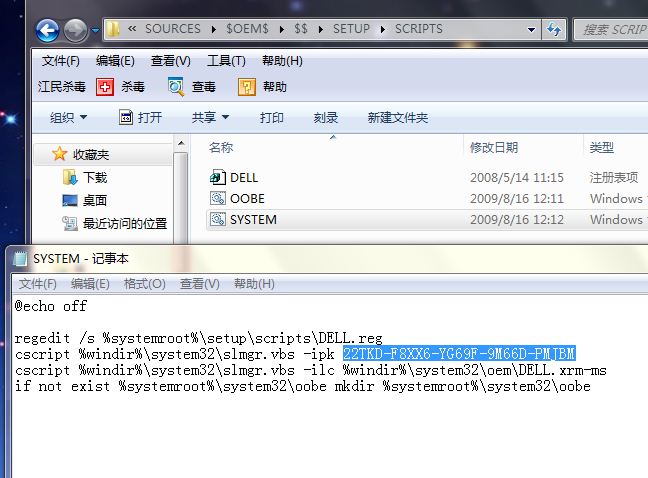Screen dimensions: 648x478
Task: Click the antivirus 帮助 question-mark icon
Action: point(247,87)
